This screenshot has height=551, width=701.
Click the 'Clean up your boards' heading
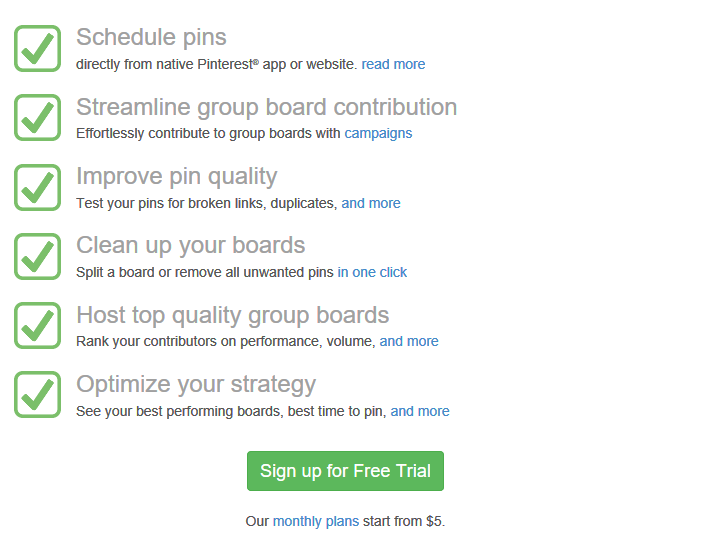190,245
